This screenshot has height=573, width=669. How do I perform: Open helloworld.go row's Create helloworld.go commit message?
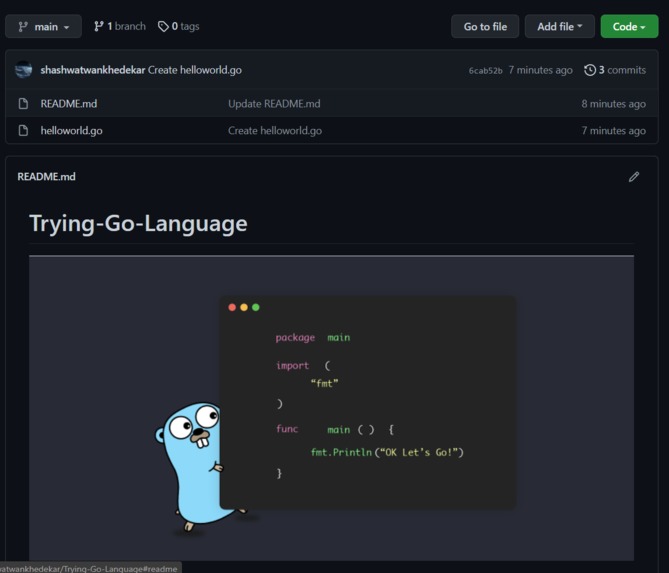275,131
